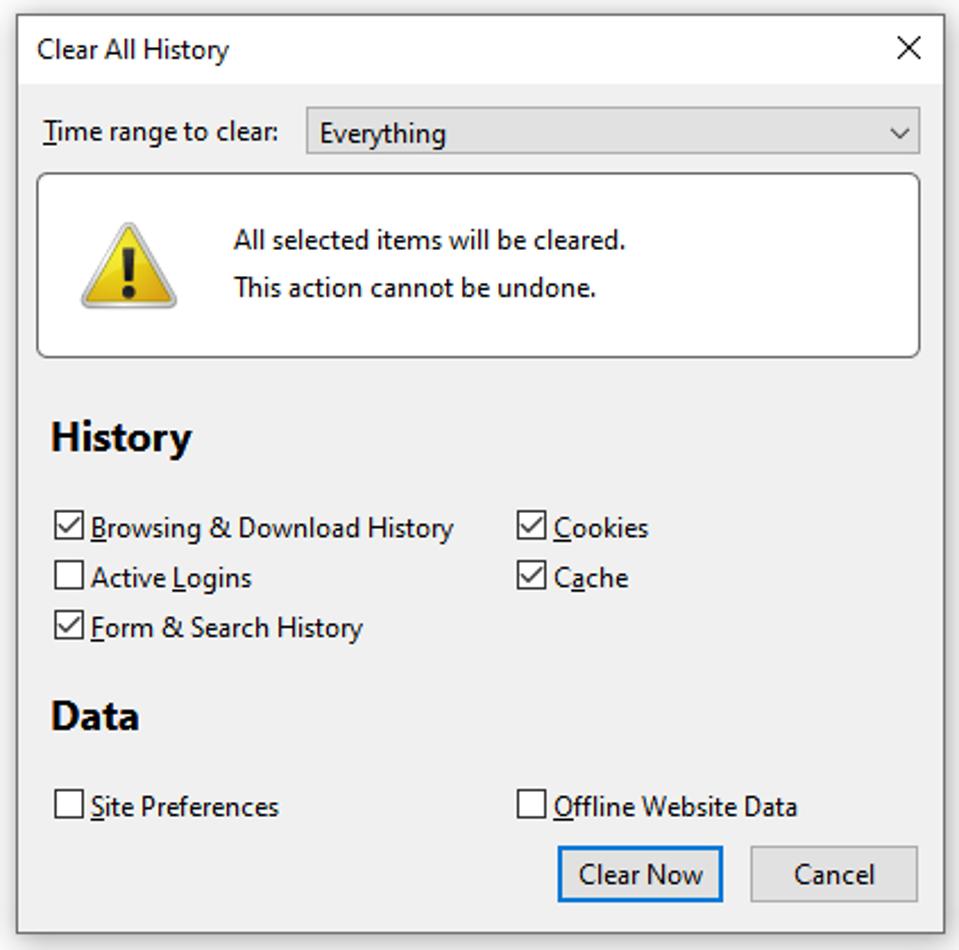Click 'This action cannot be undone.' message
Viewport: 959px width, 950px height.
414,288
